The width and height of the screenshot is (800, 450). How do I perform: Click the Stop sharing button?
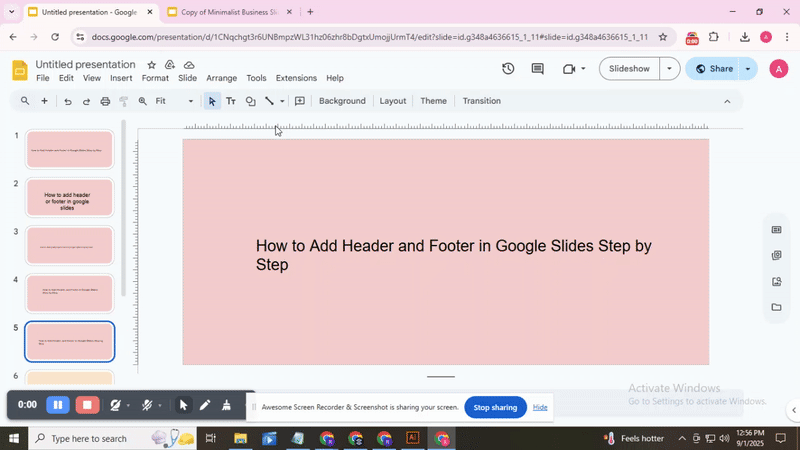[x=495, y=407]
